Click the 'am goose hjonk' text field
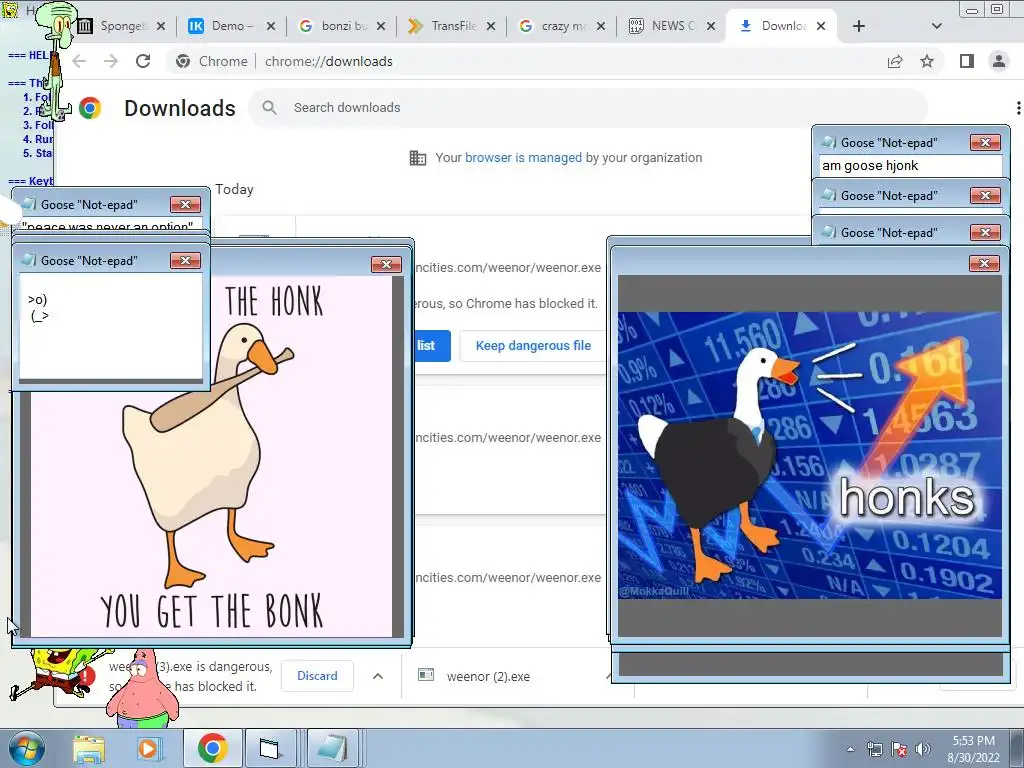This screenshot has height=768, width=1024. click(910, 166)
